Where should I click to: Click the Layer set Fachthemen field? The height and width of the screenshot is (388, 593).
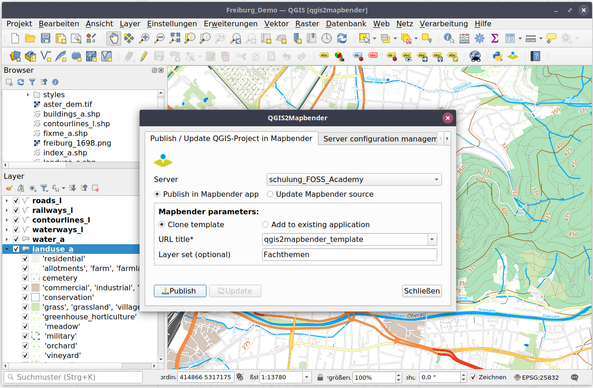coord(349,255)
